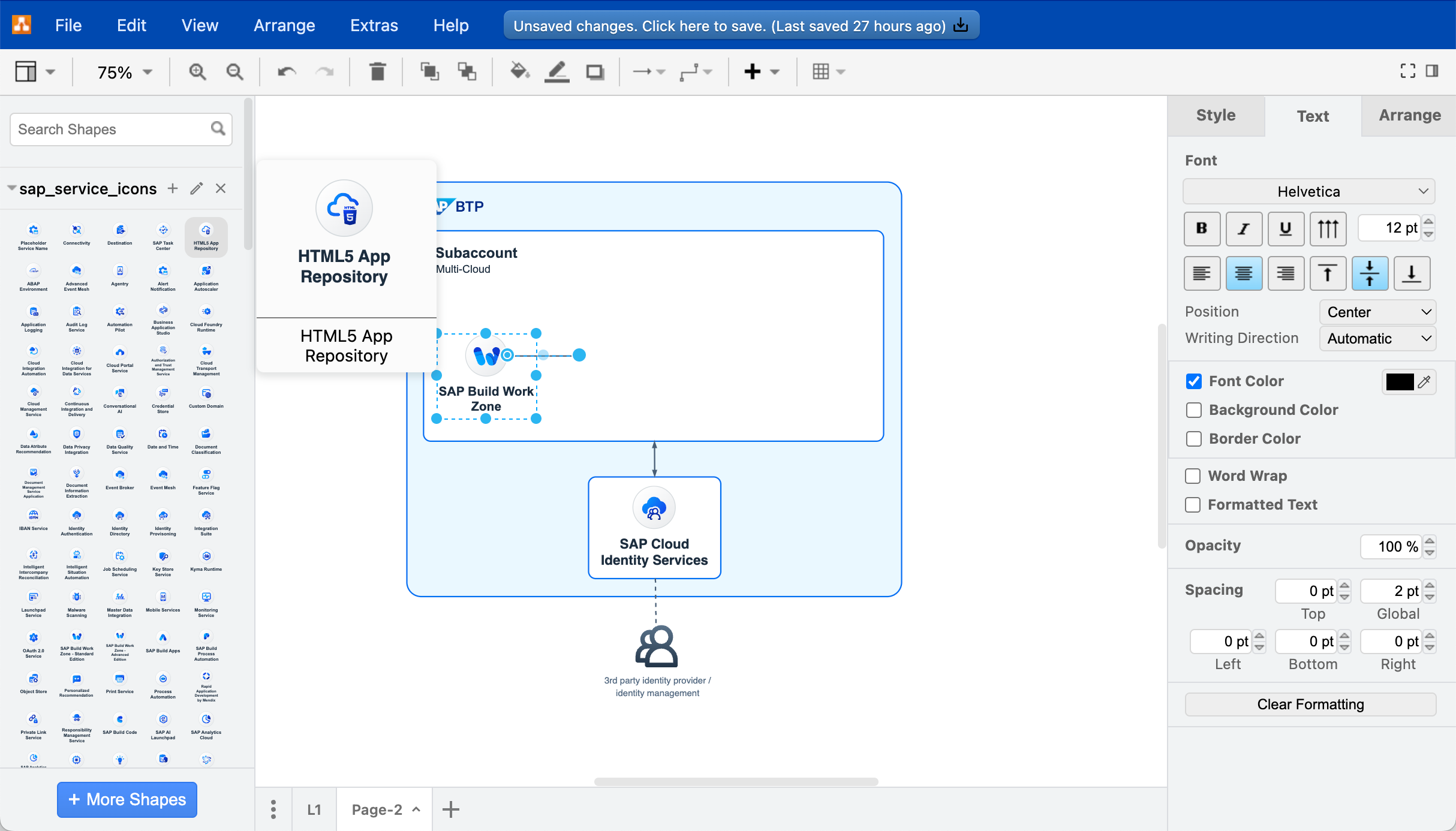Add a new page

[451, 809]
